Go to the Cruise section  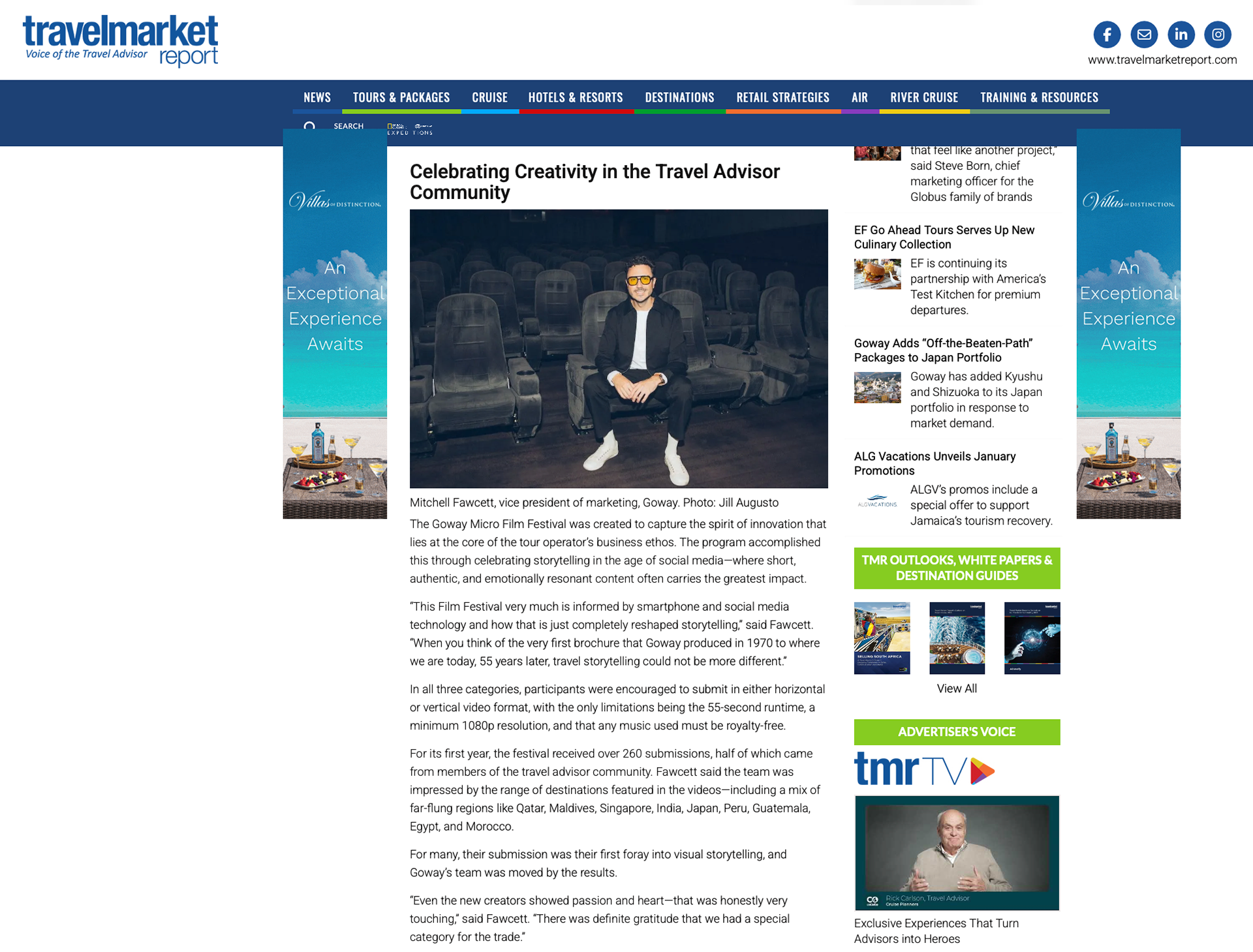pos(489,97)
